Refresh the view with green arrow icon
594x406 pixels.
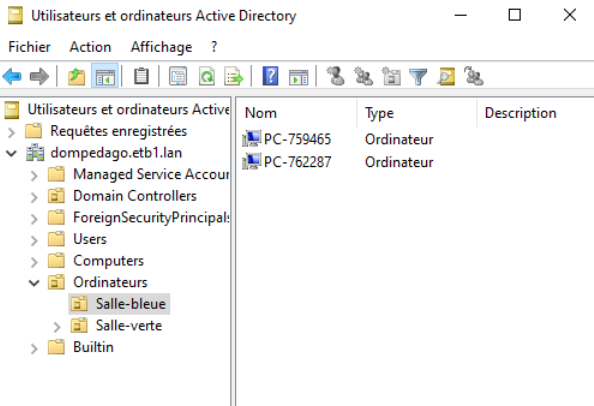pyautogui.click(x=207, y=76)
